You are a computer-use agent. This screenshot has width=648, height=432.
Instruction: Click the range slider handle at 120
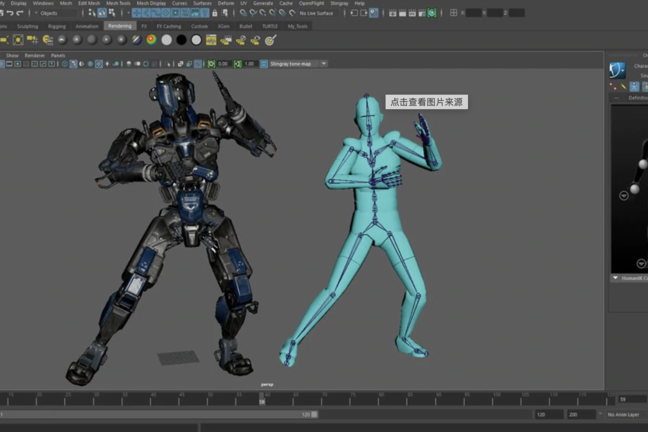314,414
